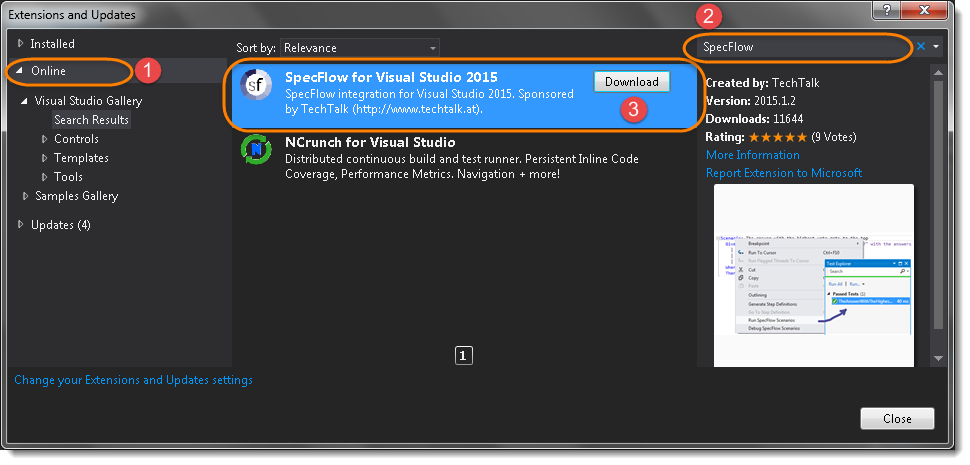This screenshot has width=970, height=465.
Task: Expand the Controls node
Action: [x=44, y=139]
